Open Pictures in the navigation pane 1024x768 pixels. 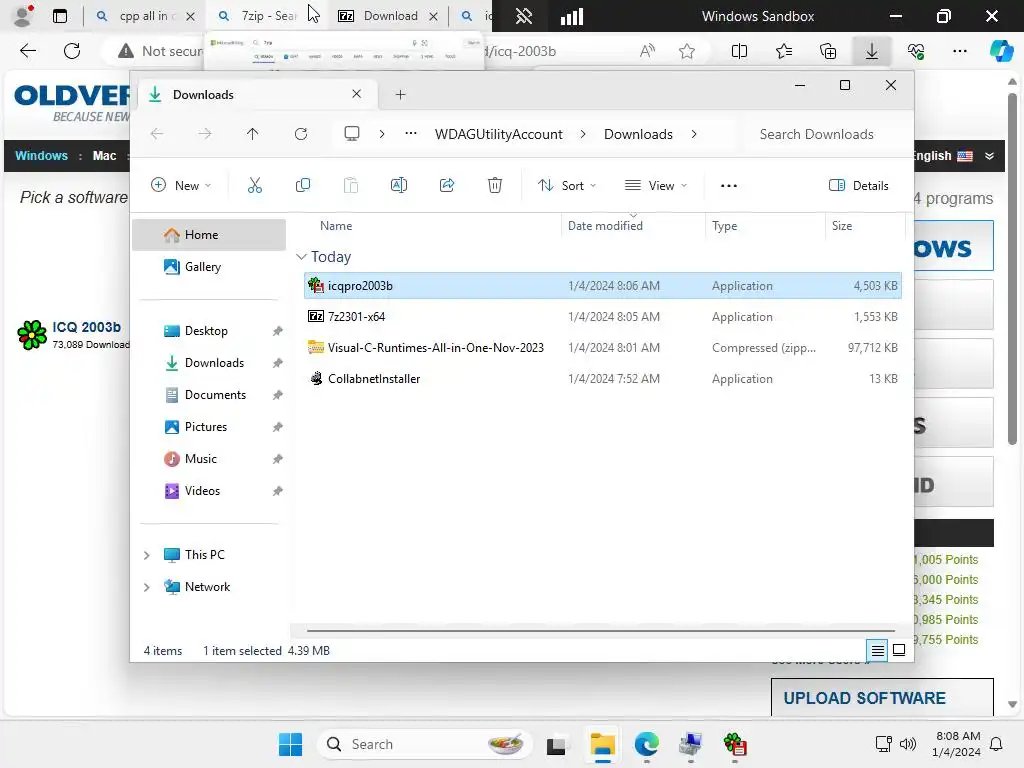(x=209, y=427)
